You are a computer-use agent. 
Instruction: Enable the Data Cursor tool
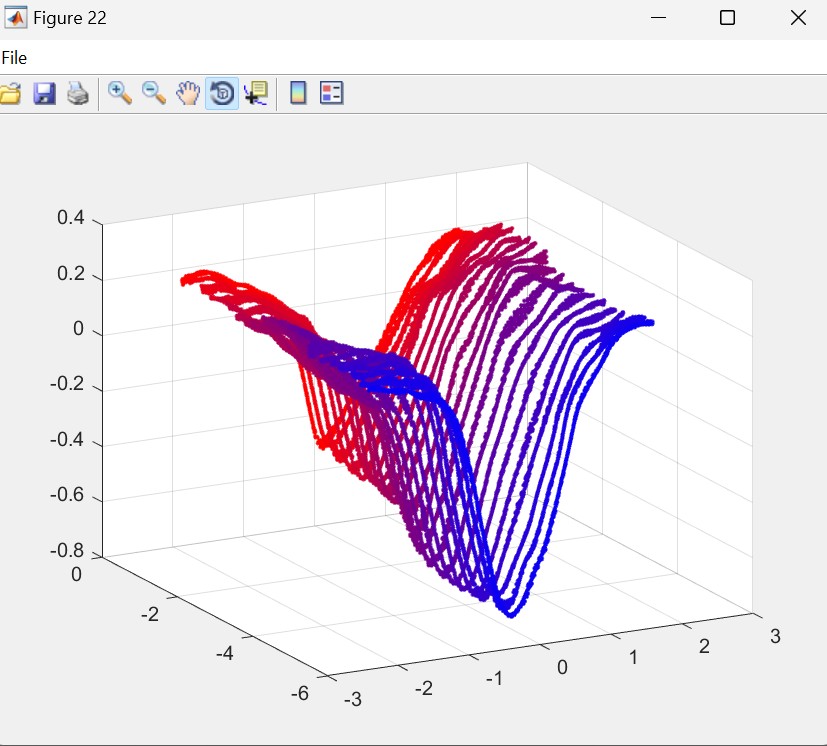(x=256, y=94)
